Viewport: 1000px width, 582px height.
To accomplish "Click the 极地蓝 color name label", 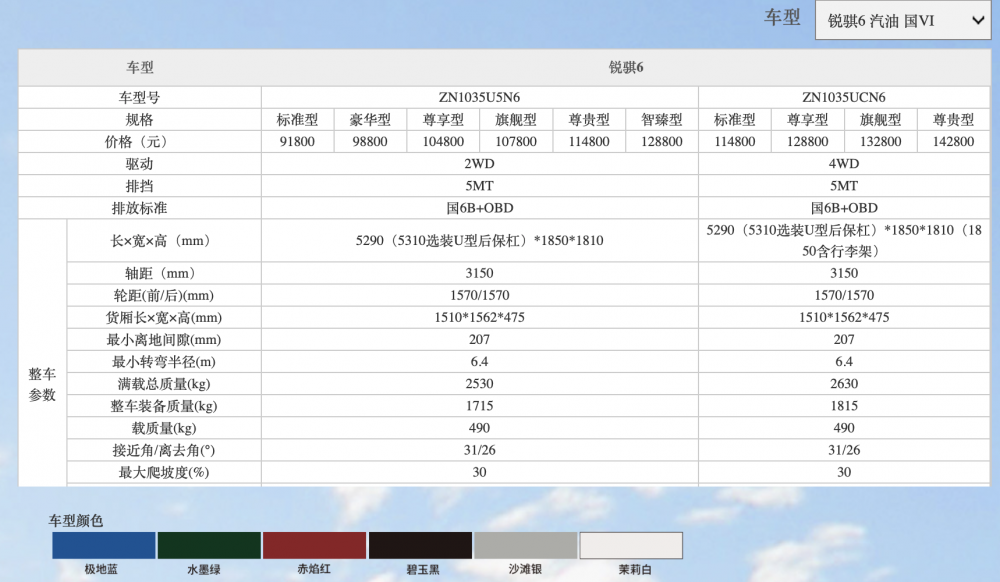I will pos(101,569).
